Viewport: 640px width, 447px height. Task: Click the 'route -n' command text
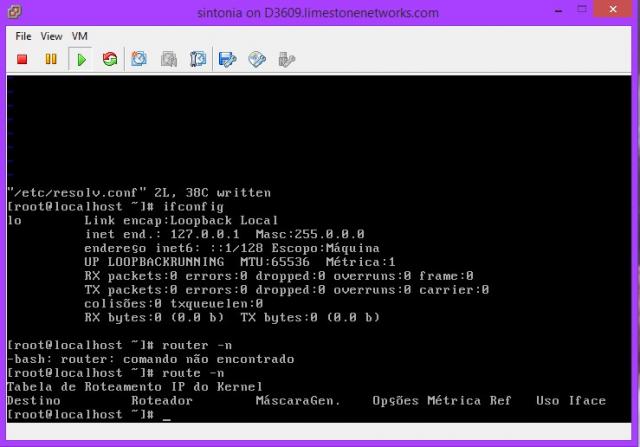[193, 373]
